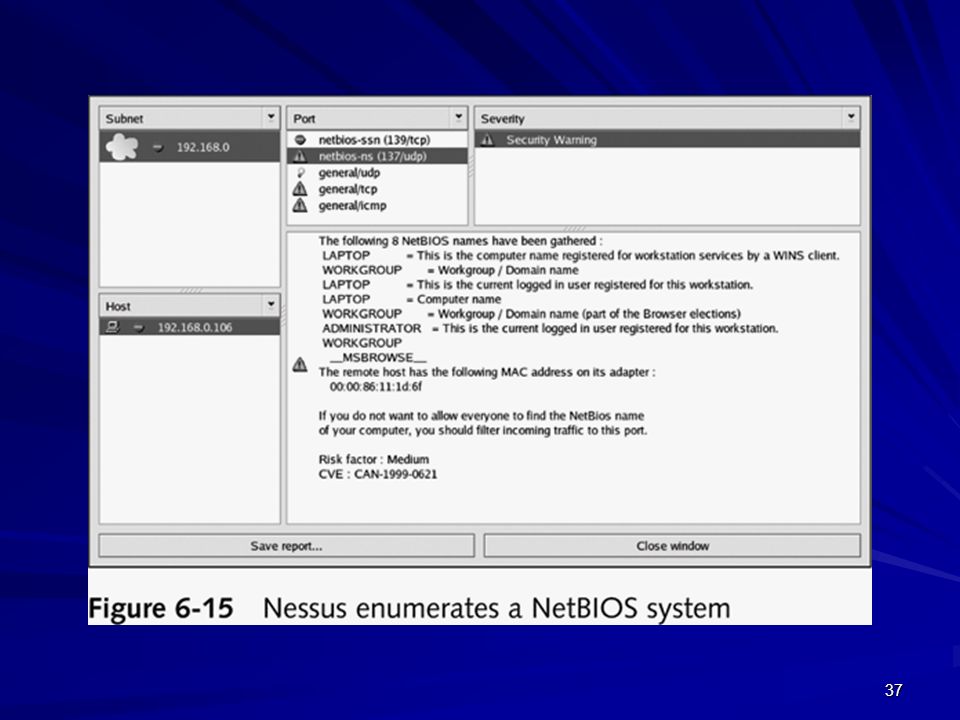Viewport: 960px width, 720px height.
Task: Click the 'The following 8 NetBIOS names' line
Action: [460, 241]
